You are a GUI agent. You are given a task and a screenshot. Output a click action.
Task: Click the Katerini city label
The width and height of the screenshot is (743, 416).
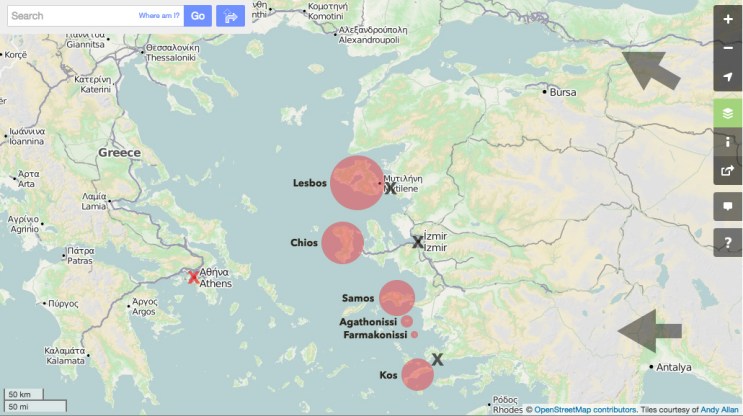coord(93,84)
